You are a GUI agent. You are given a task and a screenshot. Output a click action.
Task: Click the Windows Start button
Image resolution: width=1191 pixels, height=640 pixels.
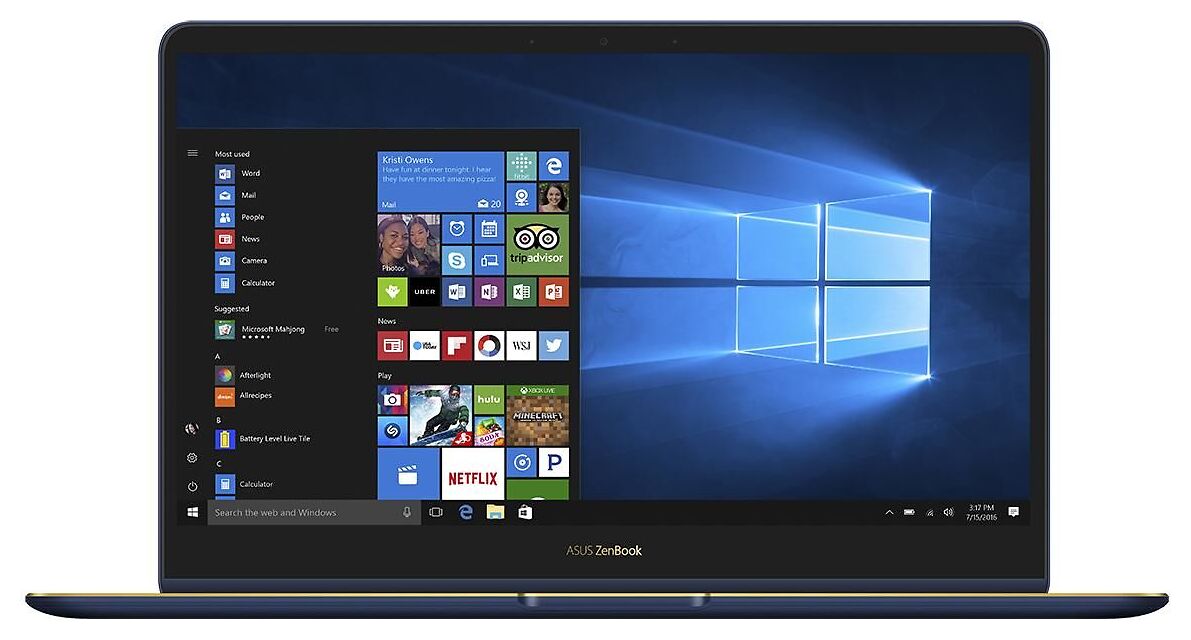point(193,512)
